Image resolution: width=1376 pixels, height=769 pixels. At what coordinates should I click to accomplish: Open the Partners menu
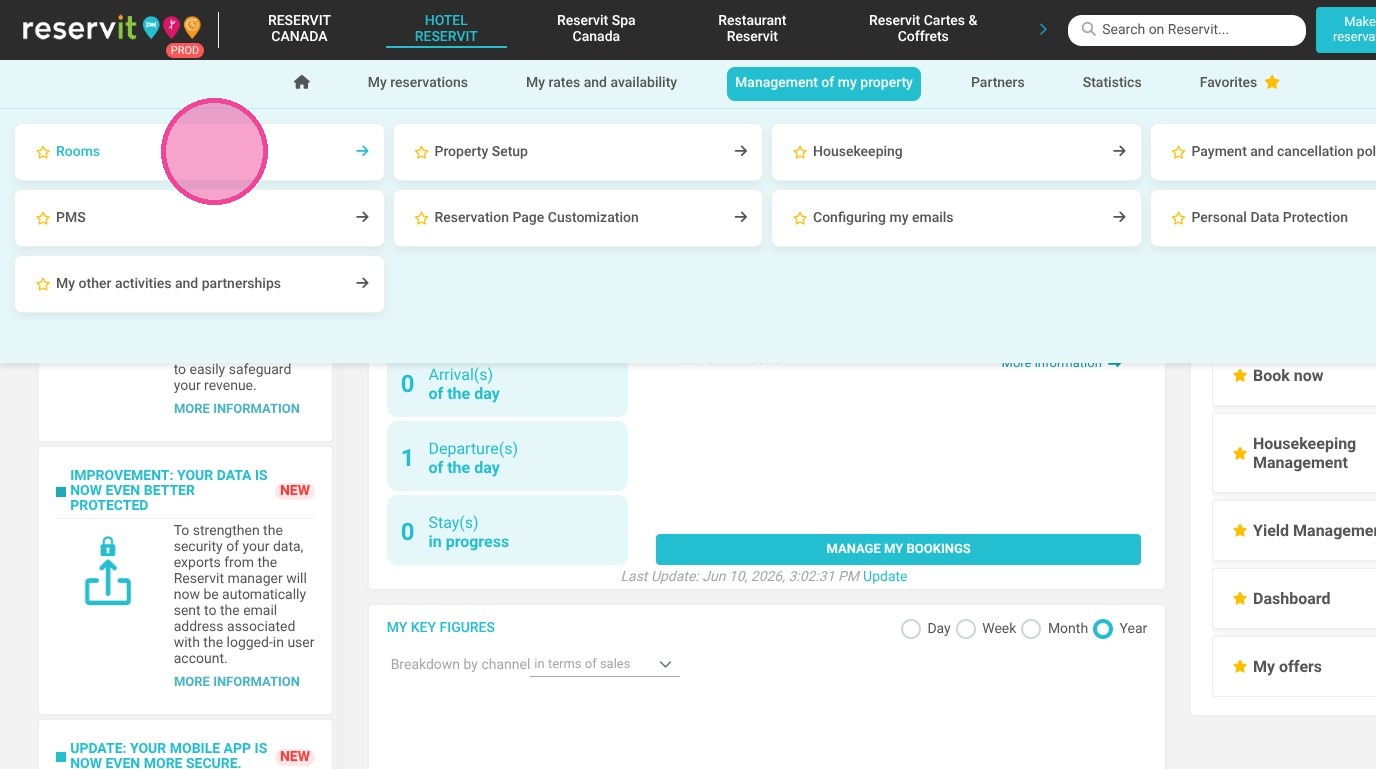pyautogui.click(x=998, y=83)
